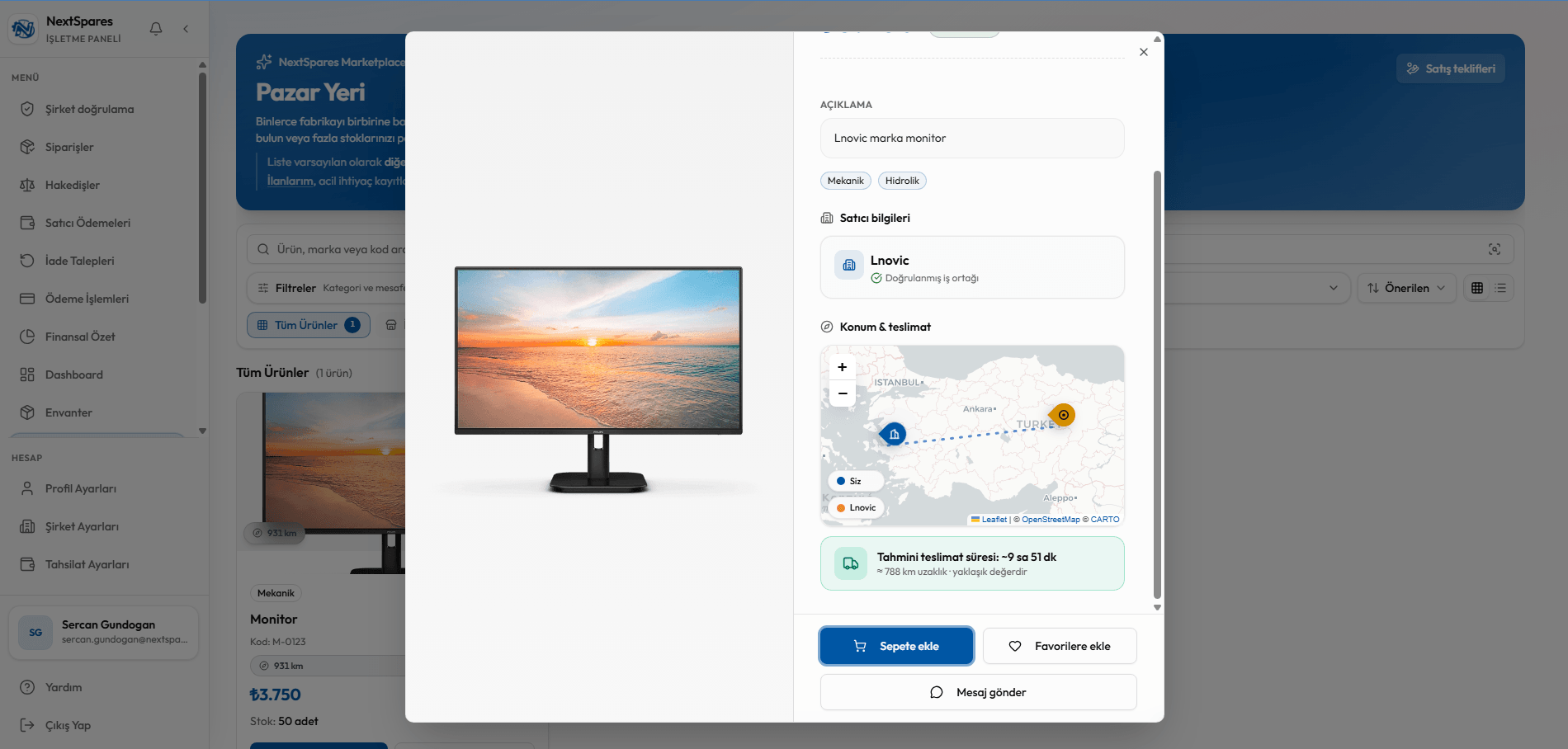
Task: Select the Tüm Ürünler tab
Action: coord(309,325)
